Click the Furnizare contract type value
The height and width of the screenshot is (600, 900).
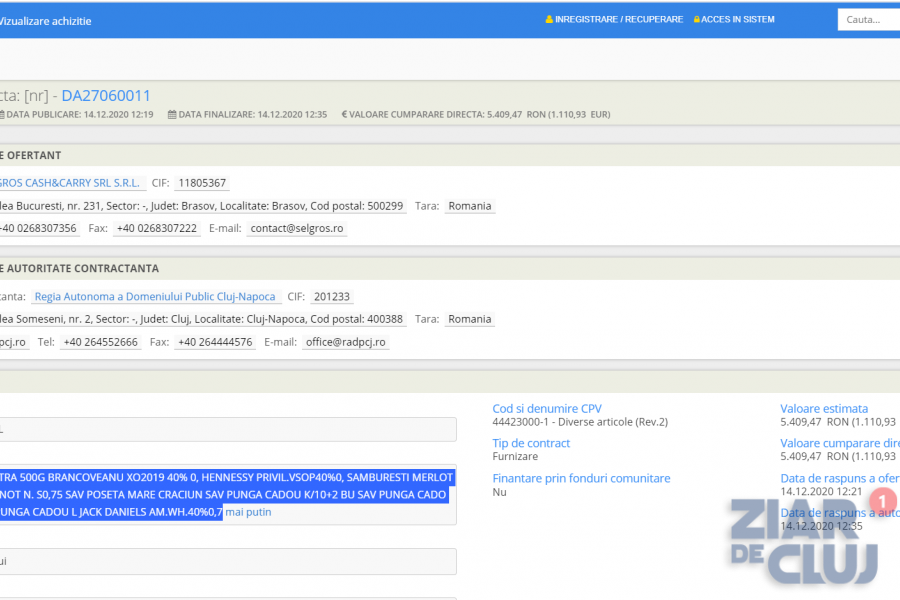point(515,456)
